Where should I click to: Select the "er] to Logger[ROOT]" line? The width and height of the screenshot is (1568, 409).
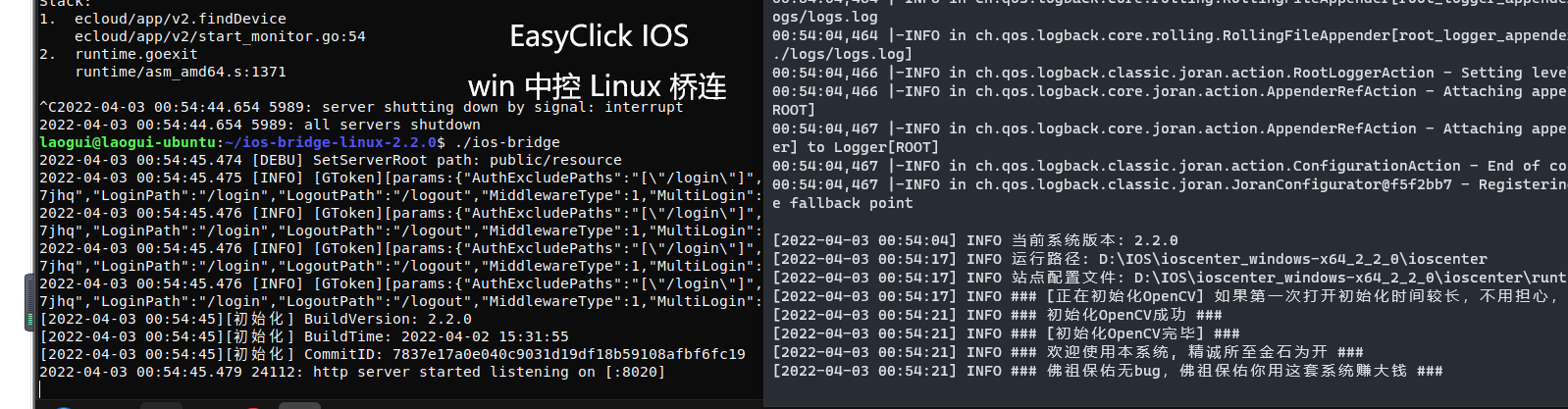tap(856, 147)
